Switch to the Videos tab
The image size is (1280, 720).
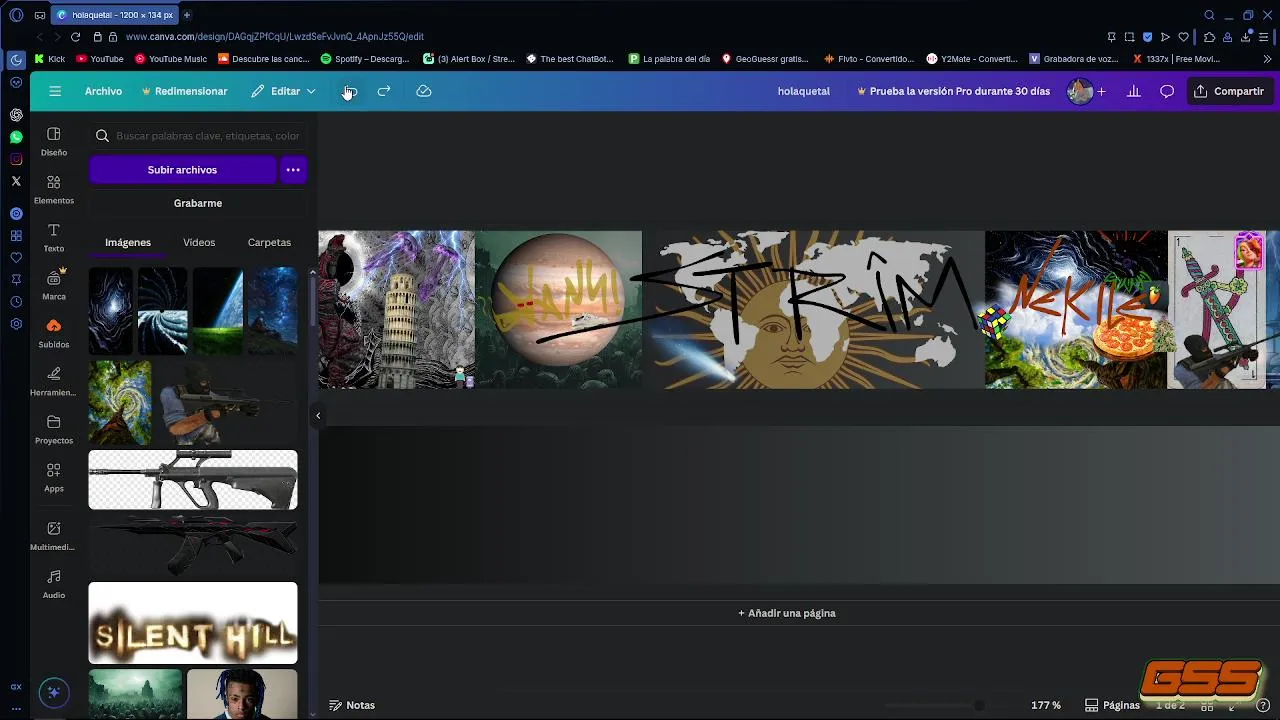pos(199,242)
